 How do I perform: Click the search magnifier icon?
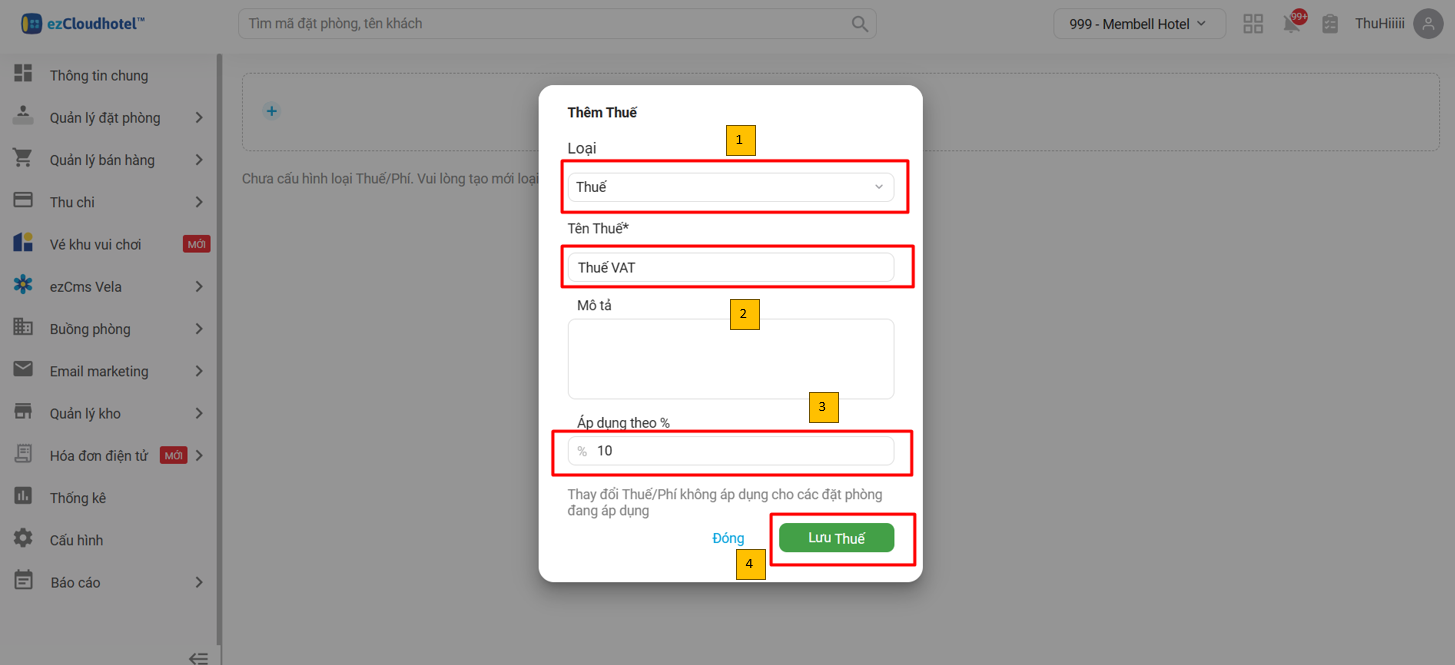pyautogui.click(x=859, y=24)
